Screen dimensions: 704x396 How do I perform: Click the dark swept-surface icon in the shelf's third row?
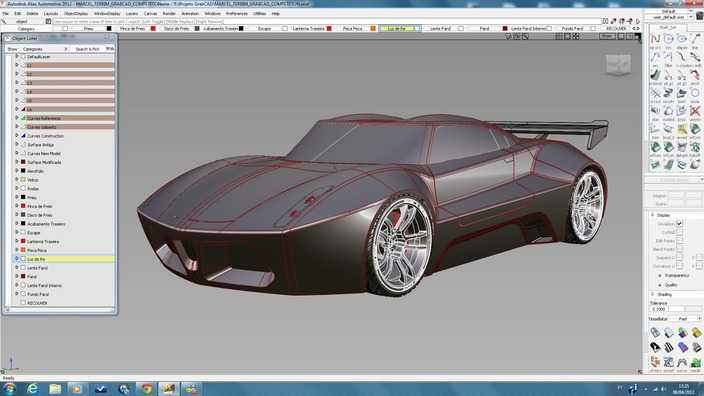[655, 75]
